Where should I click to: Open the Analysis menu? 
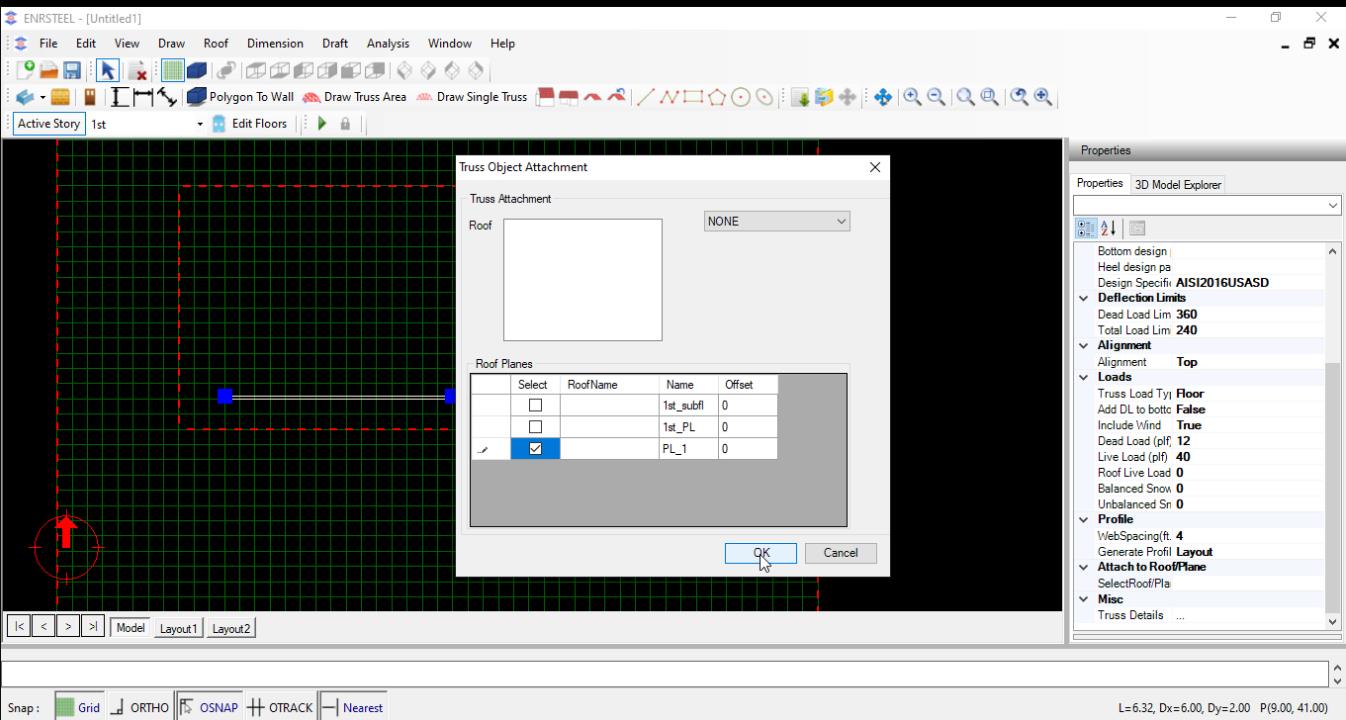click(x=387, y=44)
